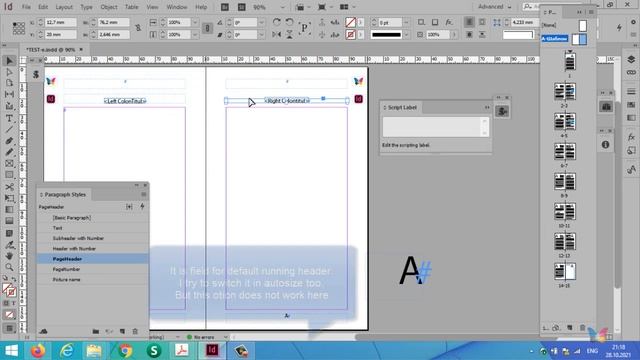The image size is (640, 360).
Task: Switch to TEST-e.indd document tab
Action: [51, 49]
